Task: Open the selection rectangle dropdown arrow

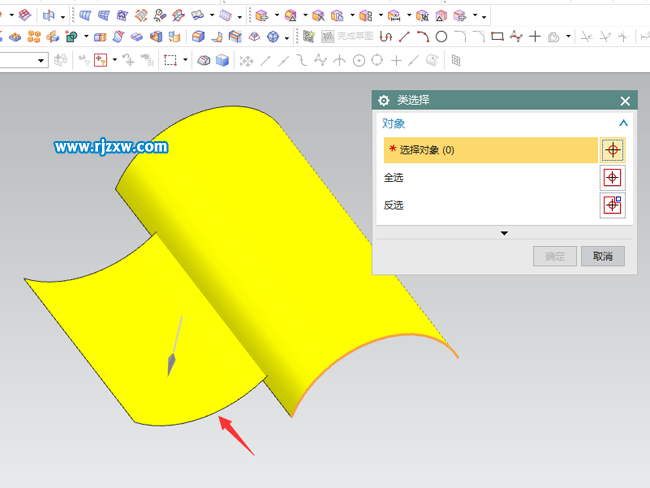Action: point(185,60)
